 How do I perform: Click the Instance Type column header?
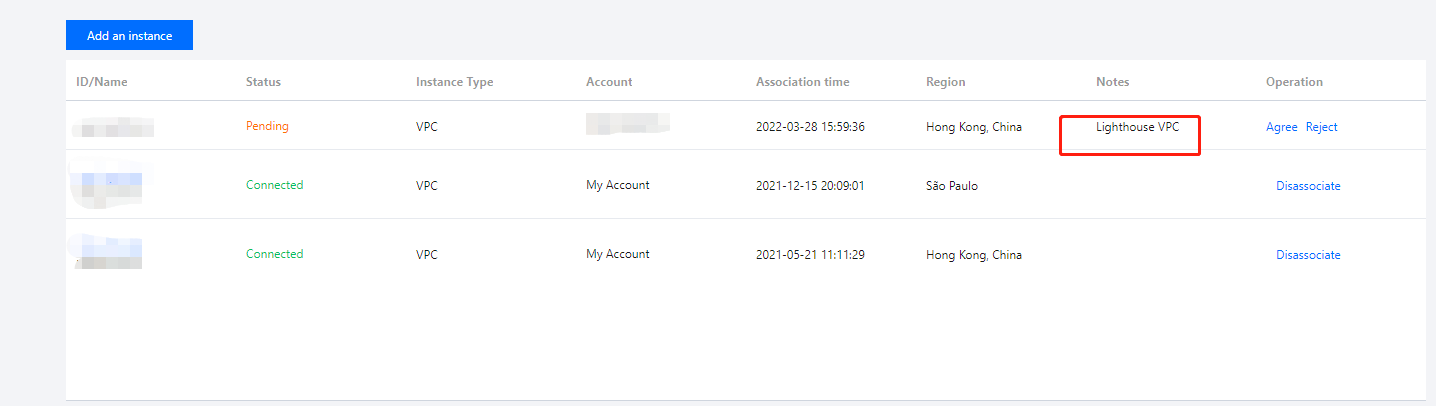454,82
